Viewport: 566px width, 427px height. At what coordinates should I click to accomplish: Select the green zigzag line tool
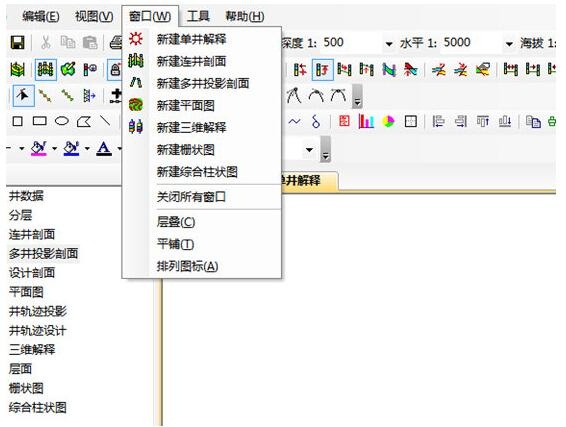coord(68,96)
